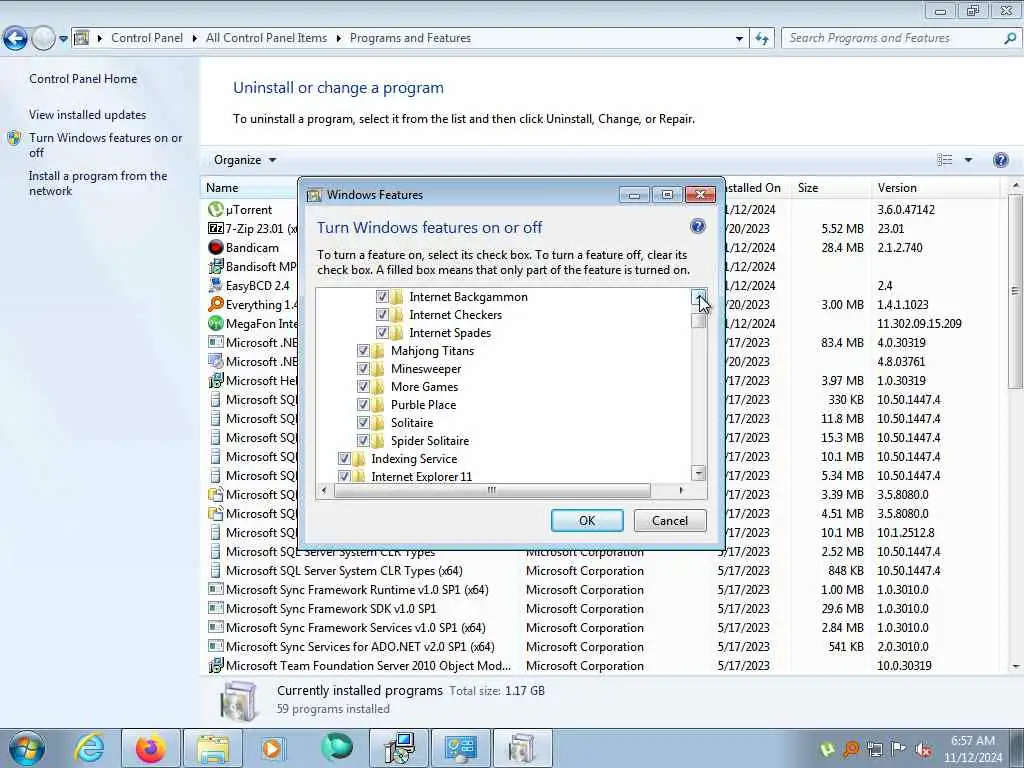Click the volume icon in the system tray
The height and width of the screenshot is (768, 1024).
(923, 750)
